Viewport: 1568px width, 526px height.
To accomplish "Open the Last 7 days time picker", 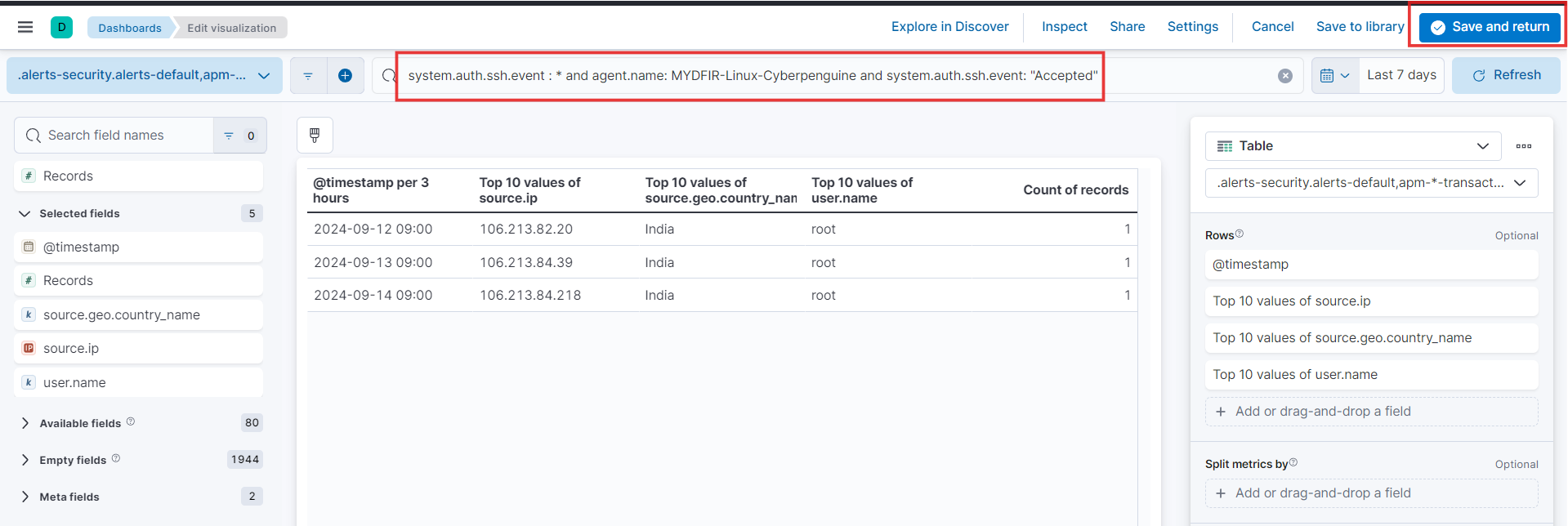I will pyautogui.click(x=1401, y=75).
